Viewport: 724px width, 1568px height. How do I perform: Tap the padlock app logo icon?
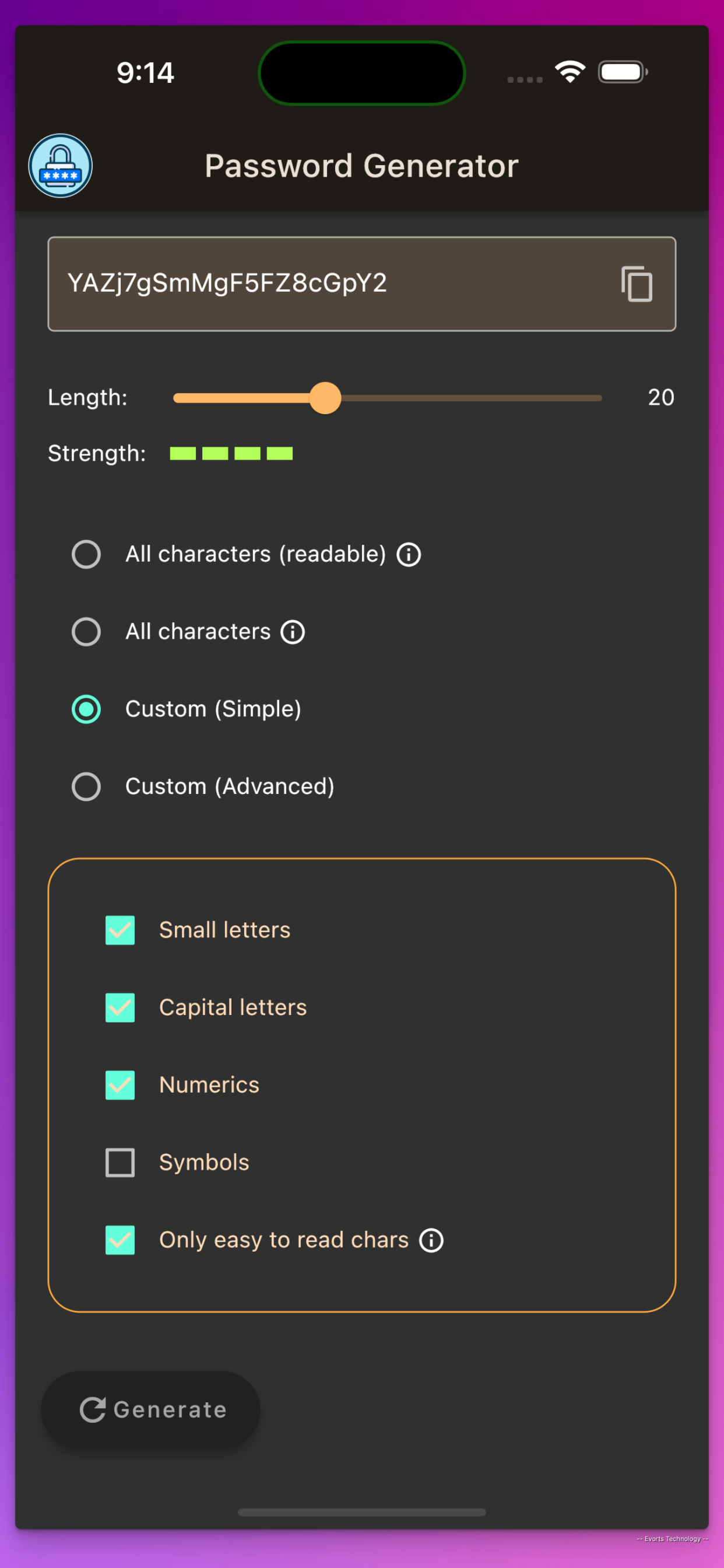(60, 166)
